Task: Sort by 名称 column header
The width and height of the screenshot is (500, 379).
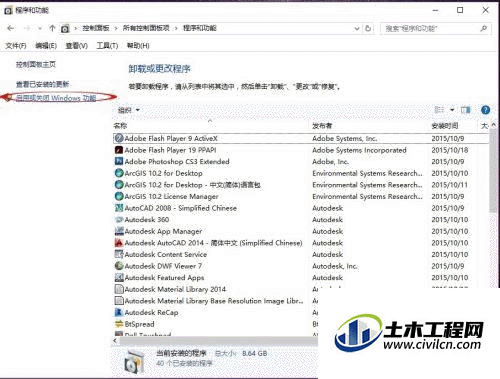Action: [120, 126]
